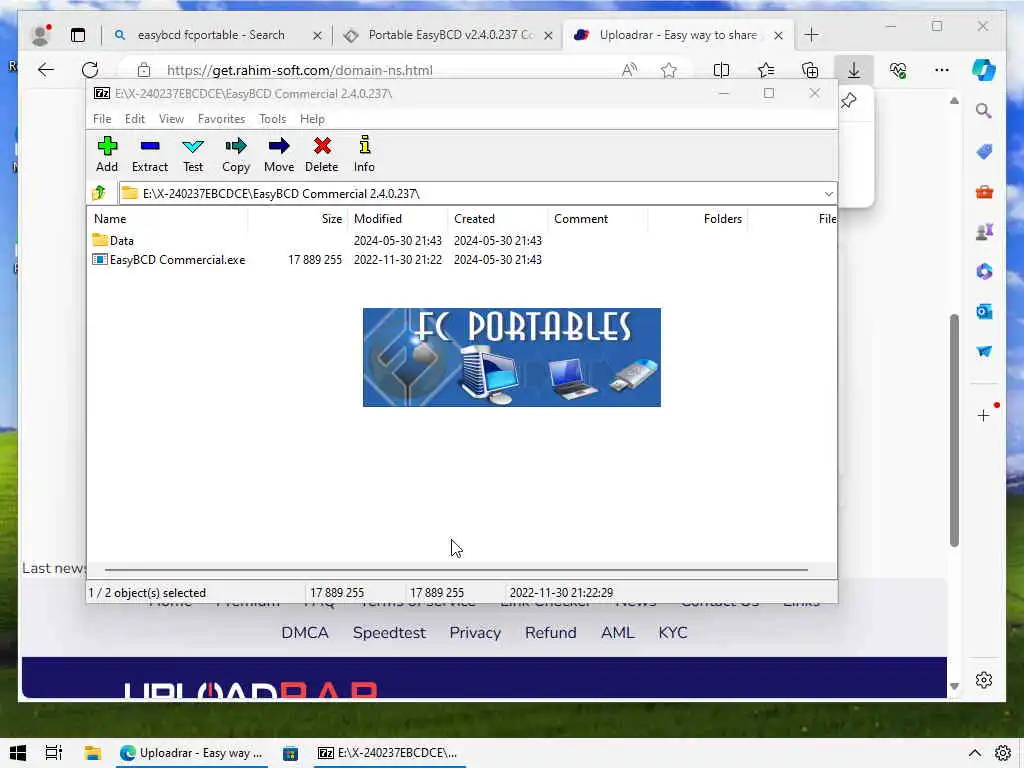Sort files by Modified column

[x=397, y=219]
